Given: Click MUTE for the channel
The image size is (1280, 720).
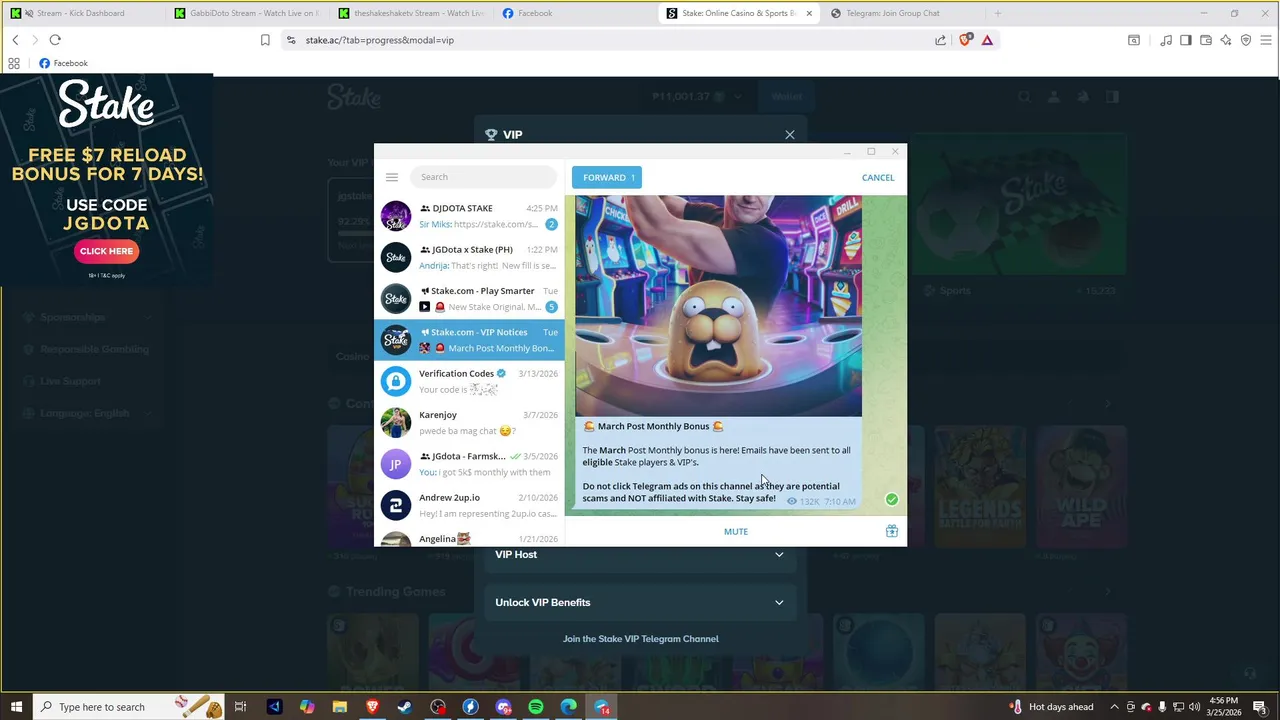Looking at the screenshot, I should point(736,531).
